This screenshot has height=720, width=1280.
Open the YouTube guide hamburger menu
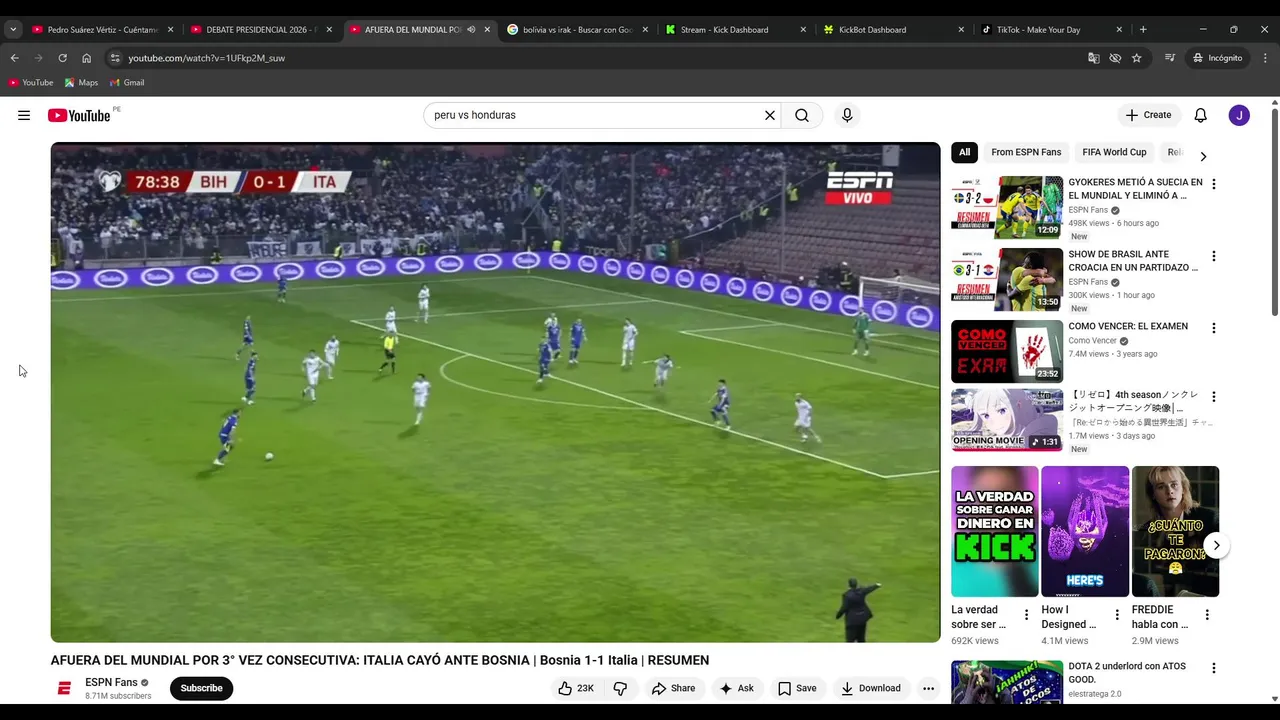tap(24, 115)
